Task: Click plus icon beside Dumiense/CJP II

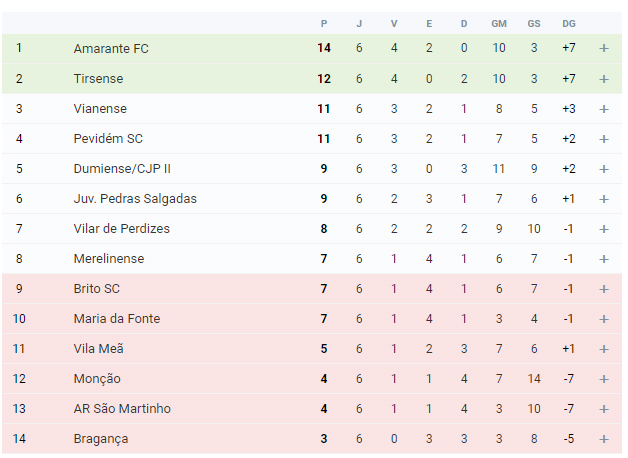Action: (604, 169)
